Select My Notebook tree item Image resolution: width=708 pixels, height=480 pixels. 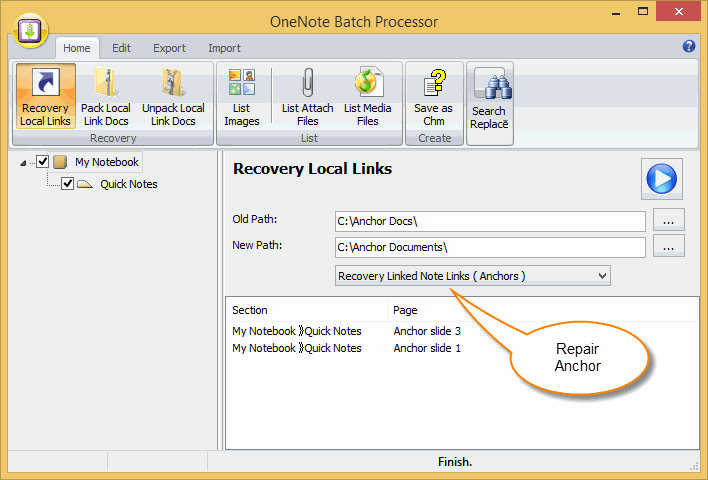107,162
